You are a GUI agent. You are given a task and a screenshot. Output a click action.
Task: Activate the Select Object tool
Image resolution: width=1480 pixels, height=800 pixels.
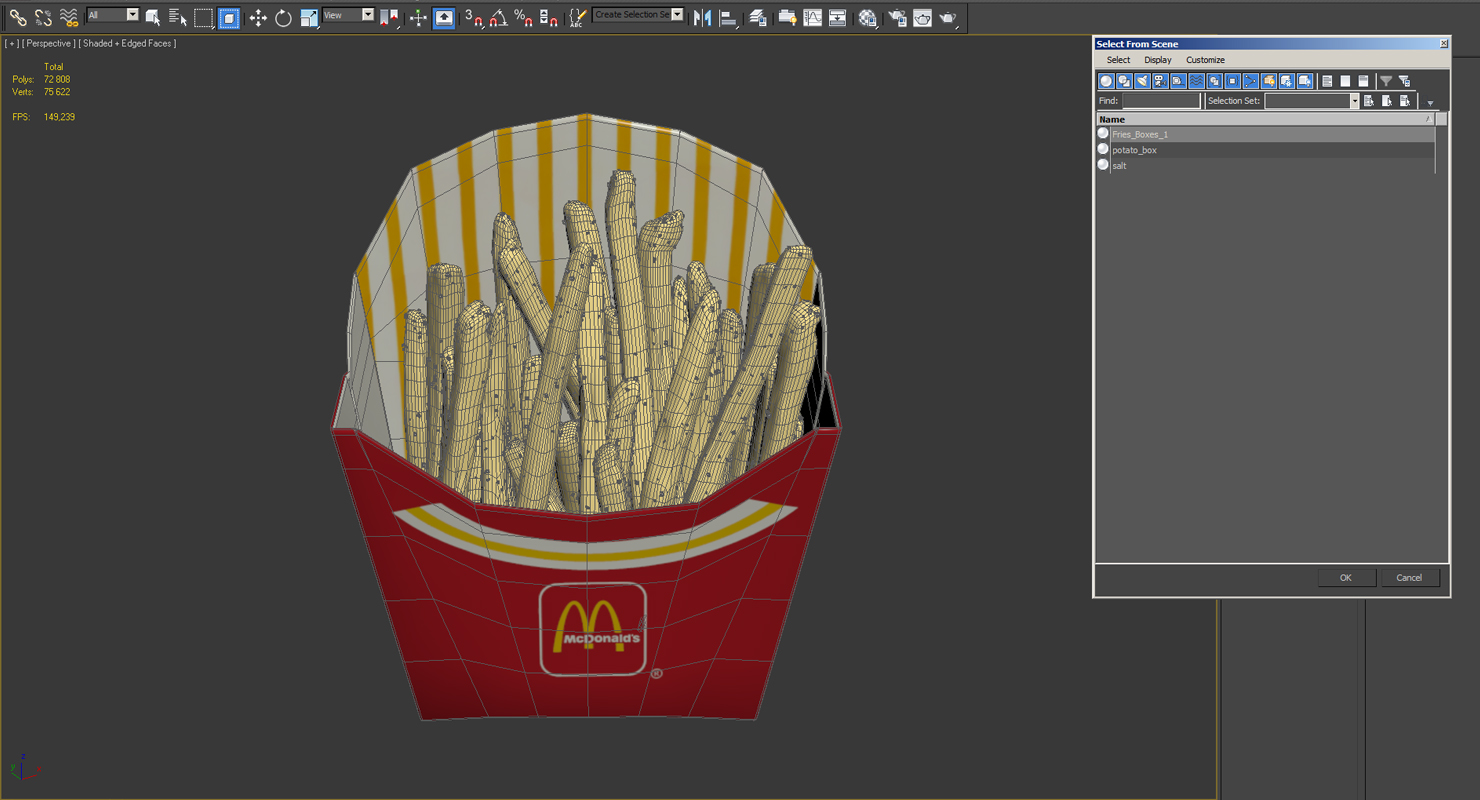(153, 17)
